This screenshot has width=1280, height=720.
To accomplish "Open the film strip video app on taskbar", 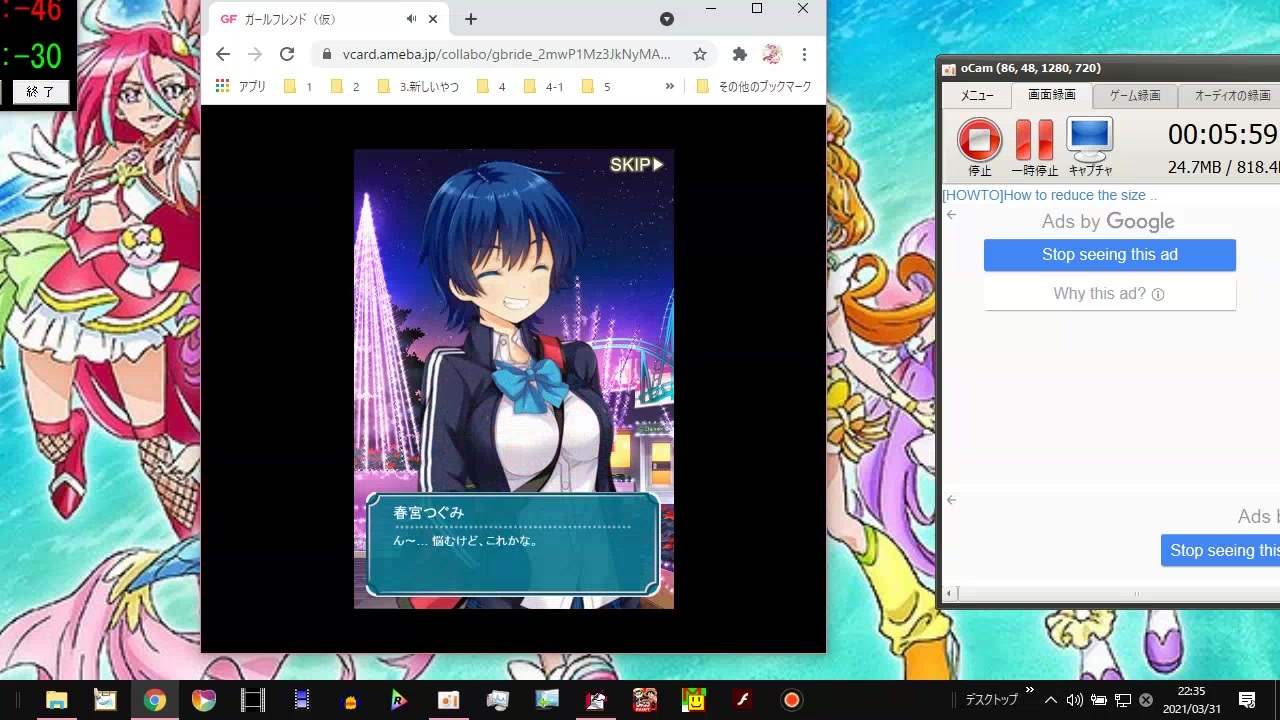I will [x=253, y=700].
